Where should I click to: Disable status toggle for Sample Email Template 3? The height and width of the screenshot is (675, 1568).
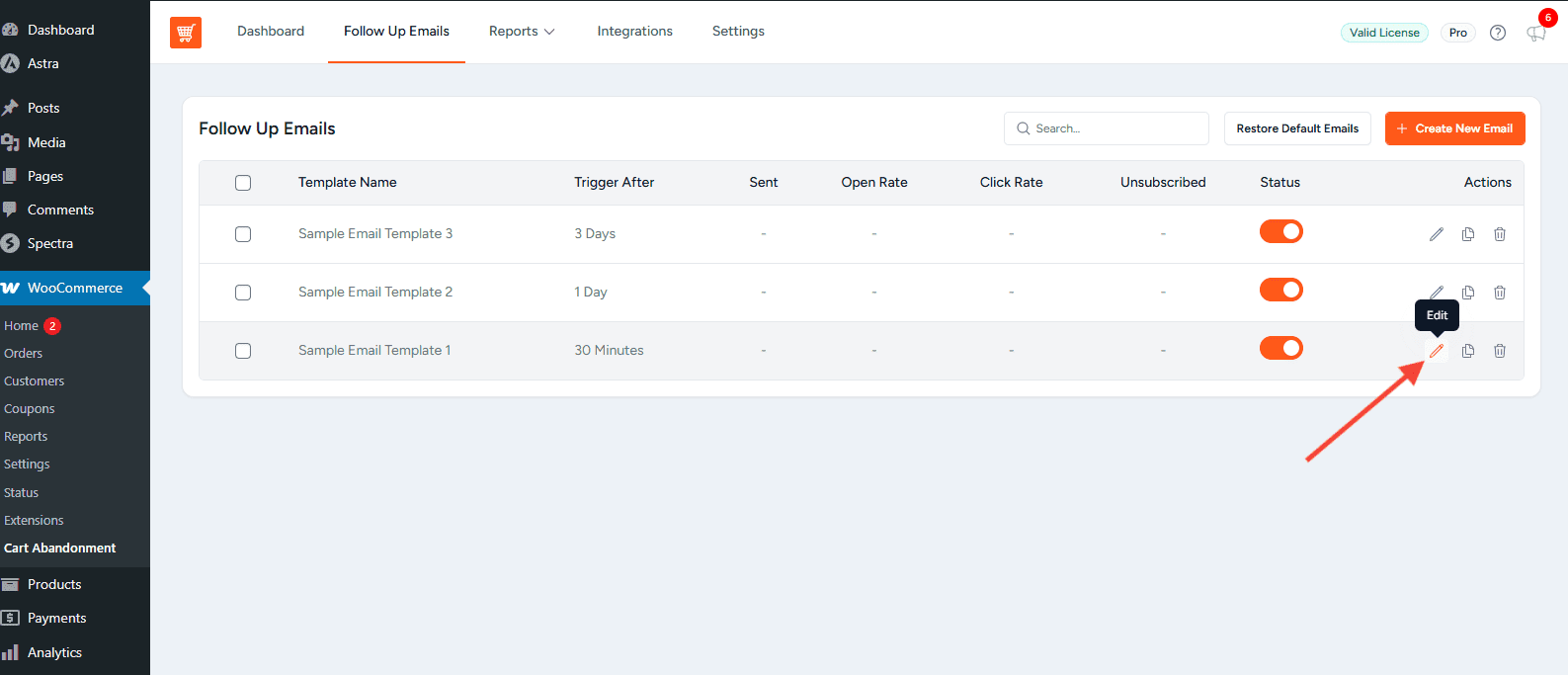click(x=1280, y=231)
